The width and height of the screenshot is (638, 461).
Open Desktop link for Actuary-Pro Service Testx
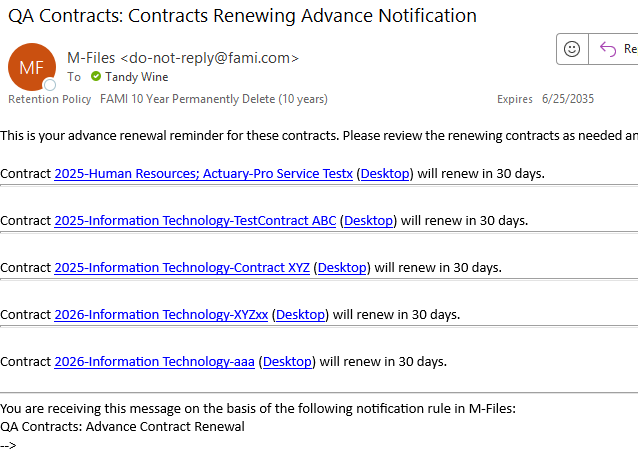coord(385,174)
